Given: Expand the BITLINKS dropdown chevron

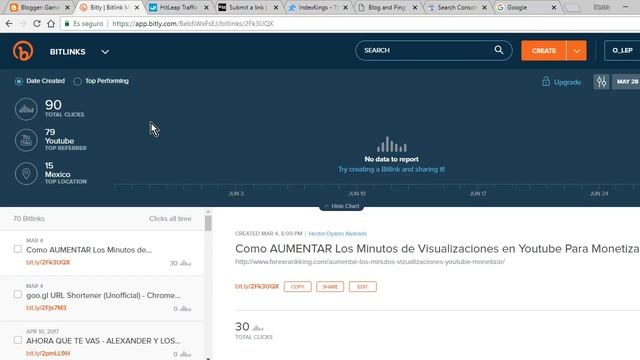Looking at the screenshot, I should point(105,52).
